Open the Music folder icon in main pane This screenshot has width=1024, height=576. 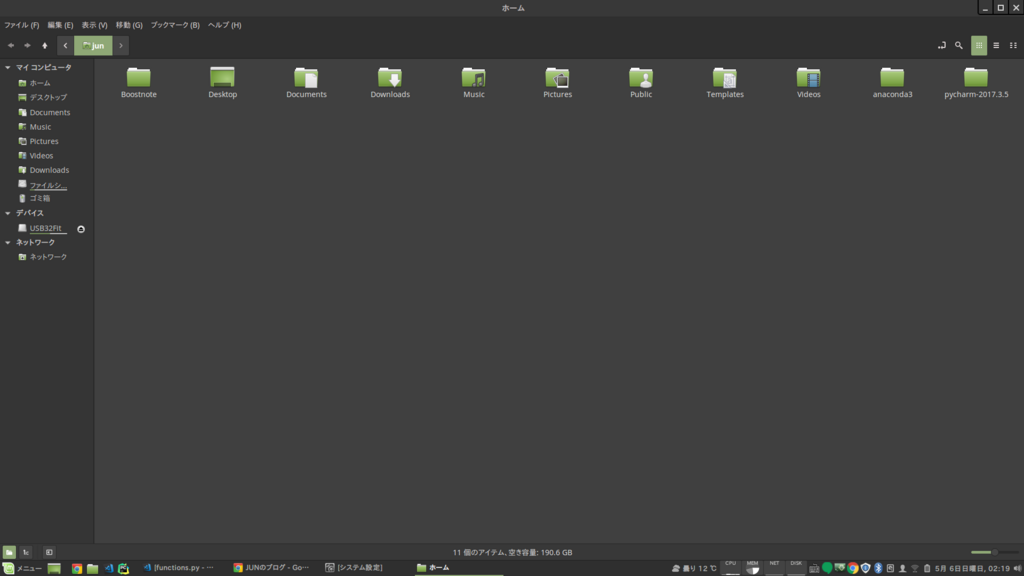point(473,82)
